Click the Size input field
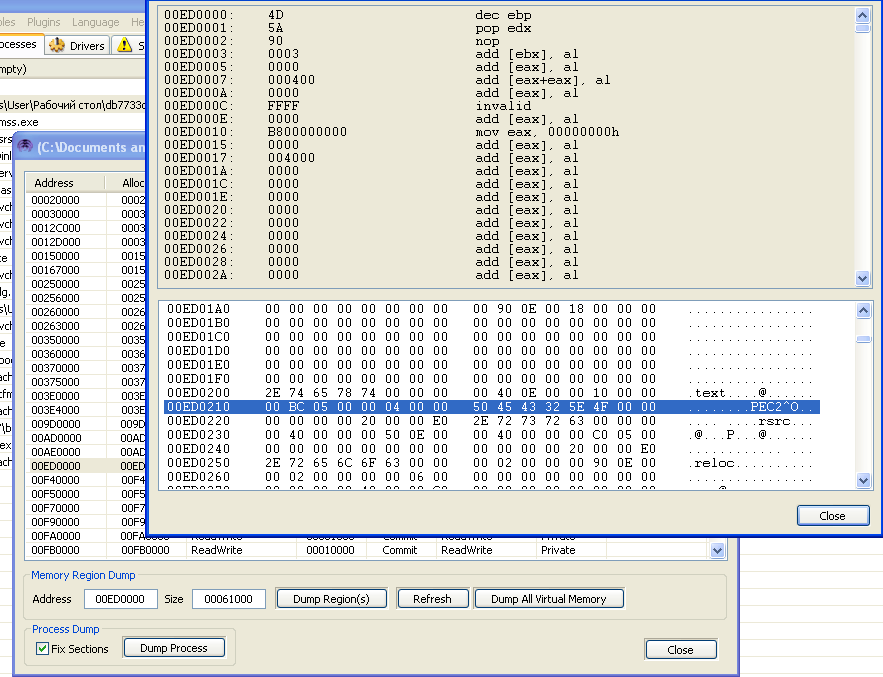The height and width of the screenshot is (677, 883). coord(228,599)
